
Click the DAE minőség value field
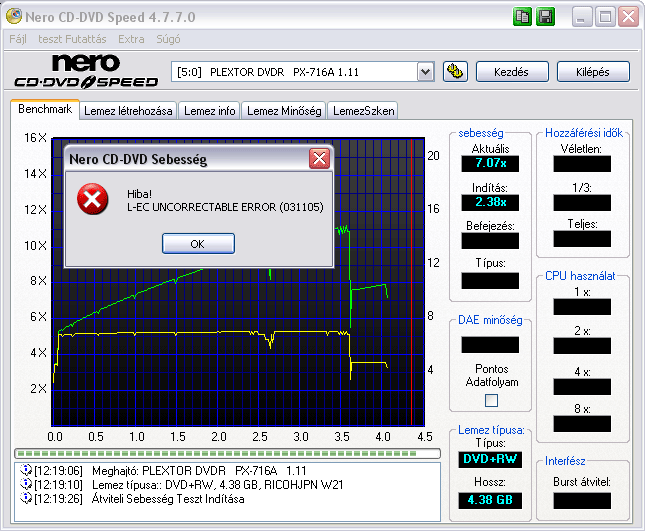(490, 345)
